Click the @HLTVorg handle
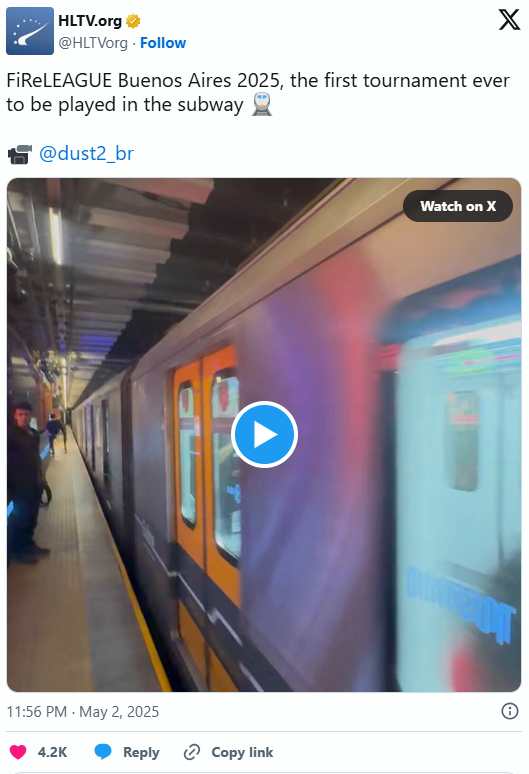 pos(93,43)
